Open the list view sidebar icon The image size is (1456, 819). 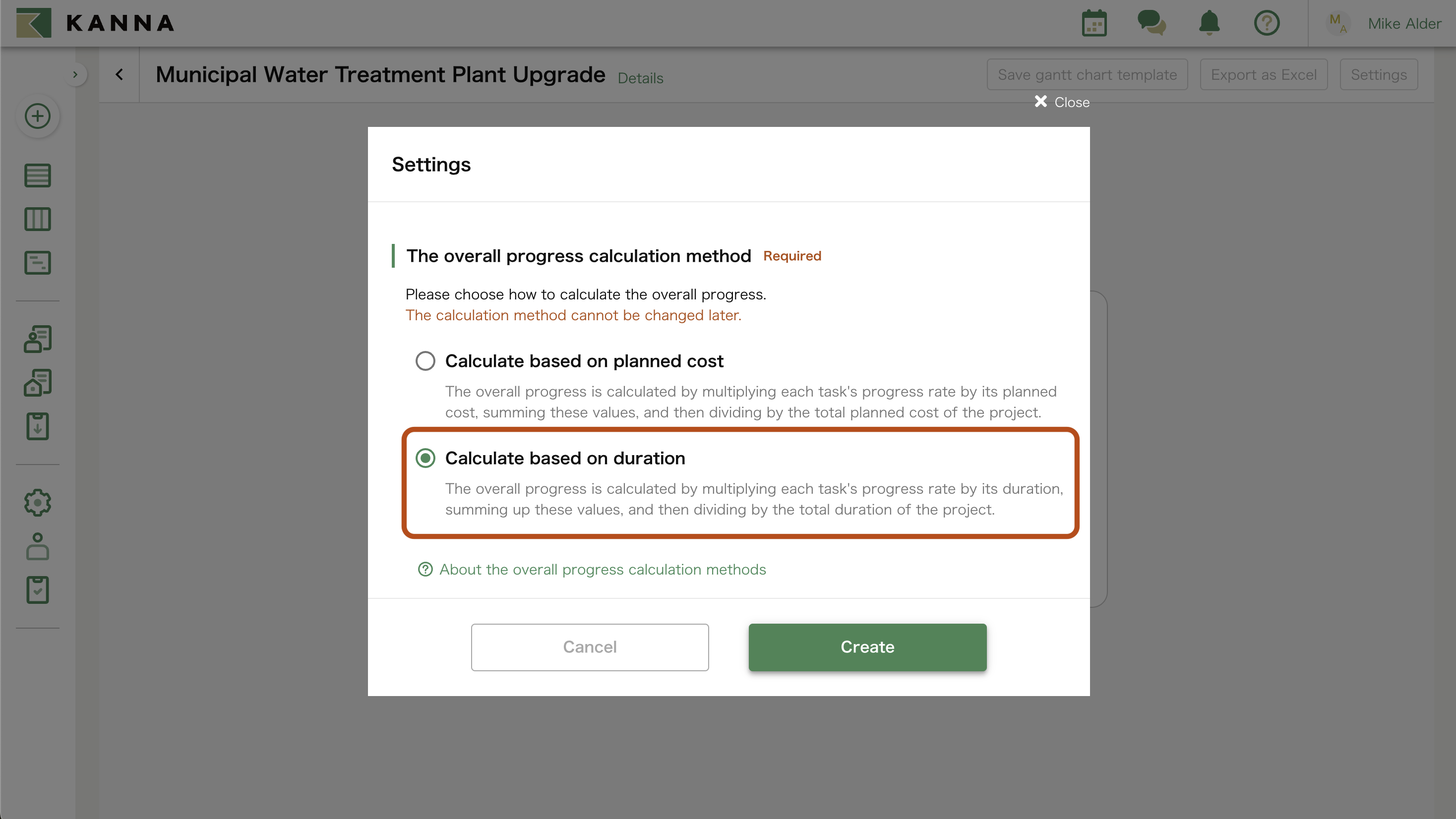coord(38,175)
